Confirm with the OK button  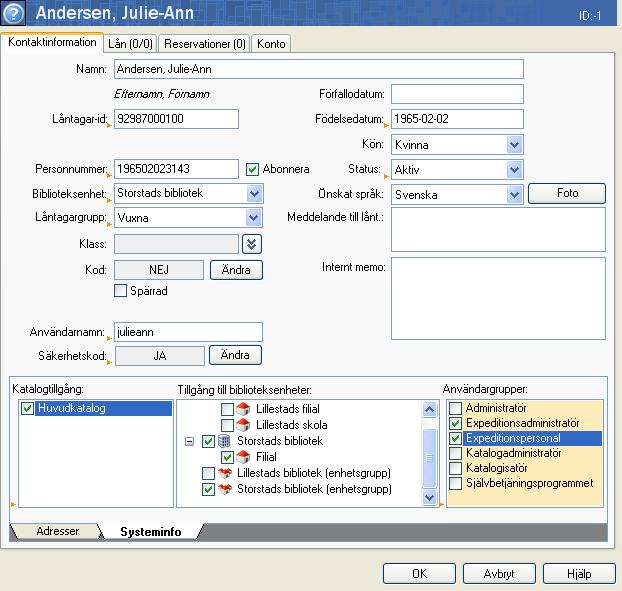[x=419, y=574]
